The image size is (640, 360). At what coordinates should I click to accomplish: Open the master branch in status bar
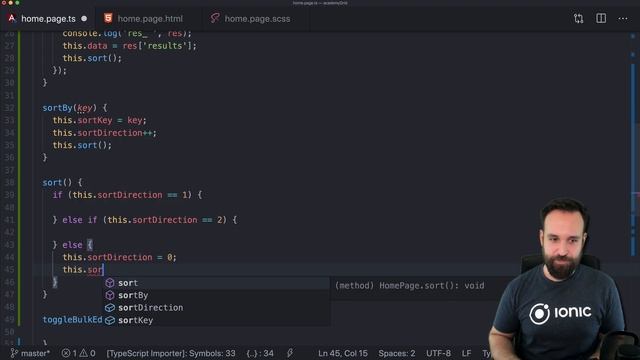pos(30,353)
